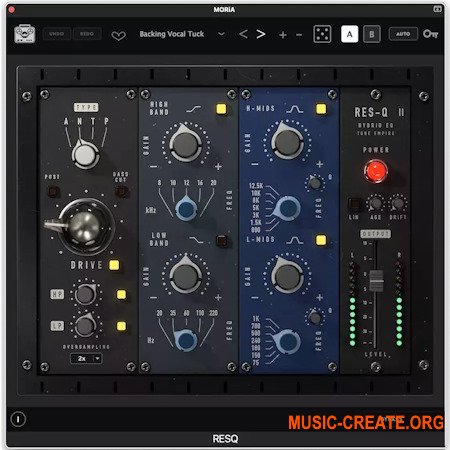This screenshot has width=450, height=450.
Task: Click the L-MIDS small Q knob
Action: tap(315, 317)
